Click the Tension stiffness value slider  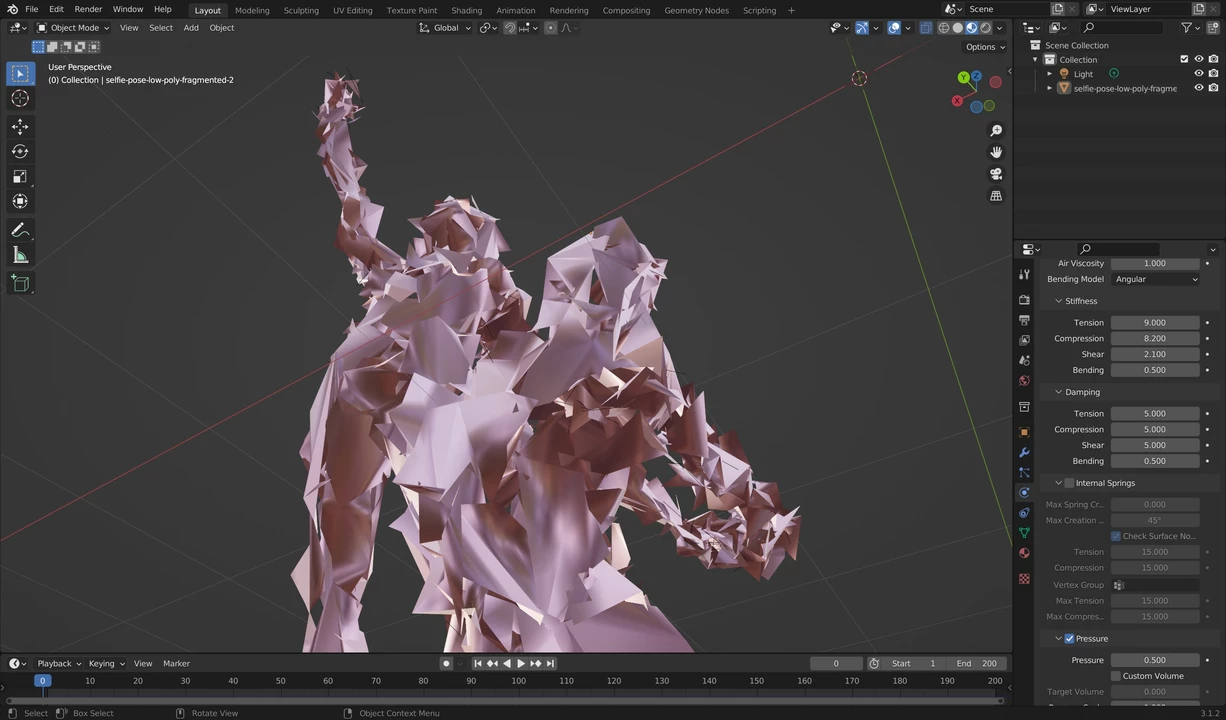tap(1154, 323)
